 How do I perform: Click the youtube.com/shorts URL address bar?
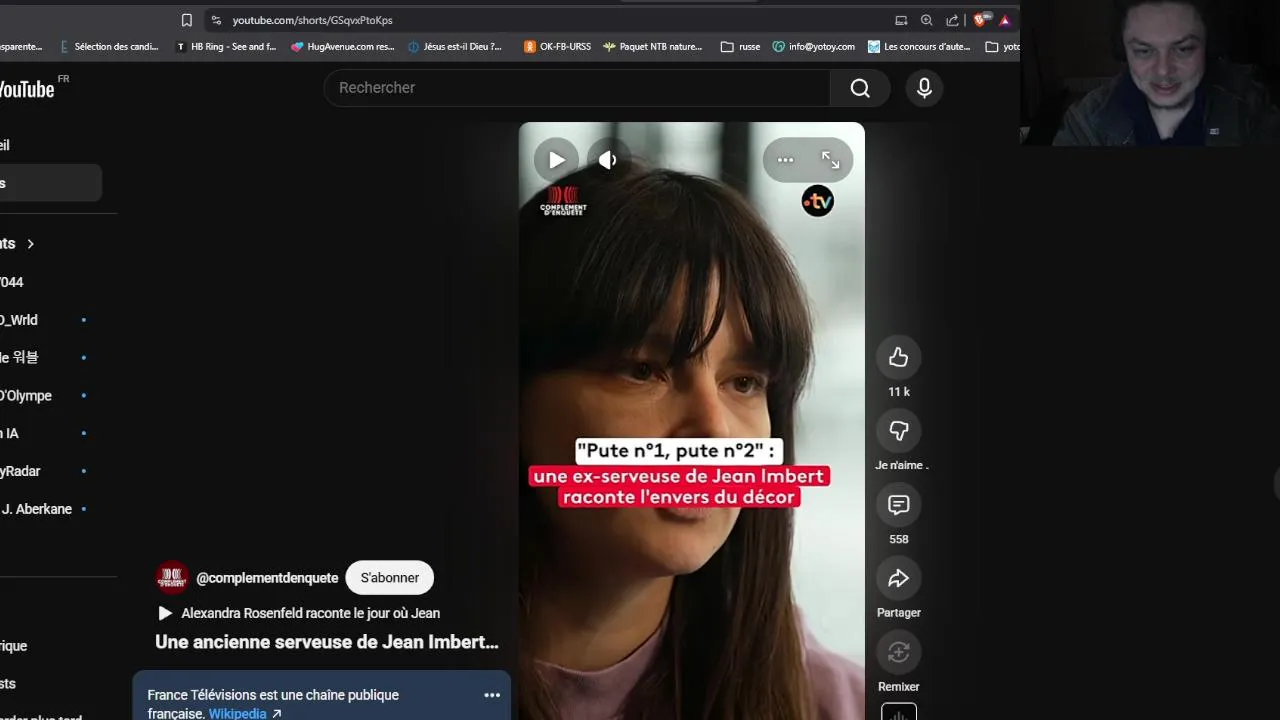pyautogui.click(x=312, y=20)
